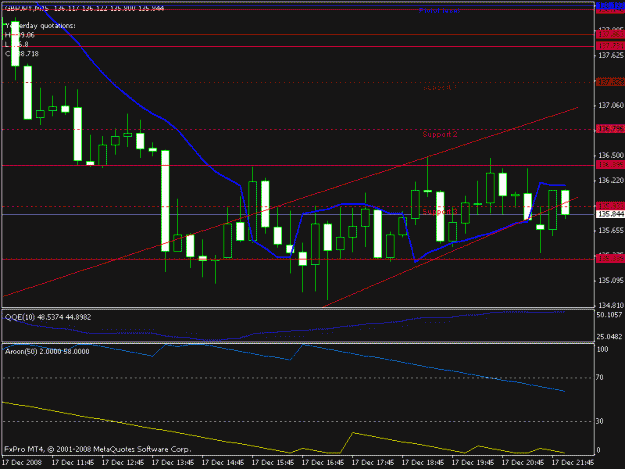Click time axis label '17 Dec 16:45'
Screen dimensions: 625x469
point(323,462)
